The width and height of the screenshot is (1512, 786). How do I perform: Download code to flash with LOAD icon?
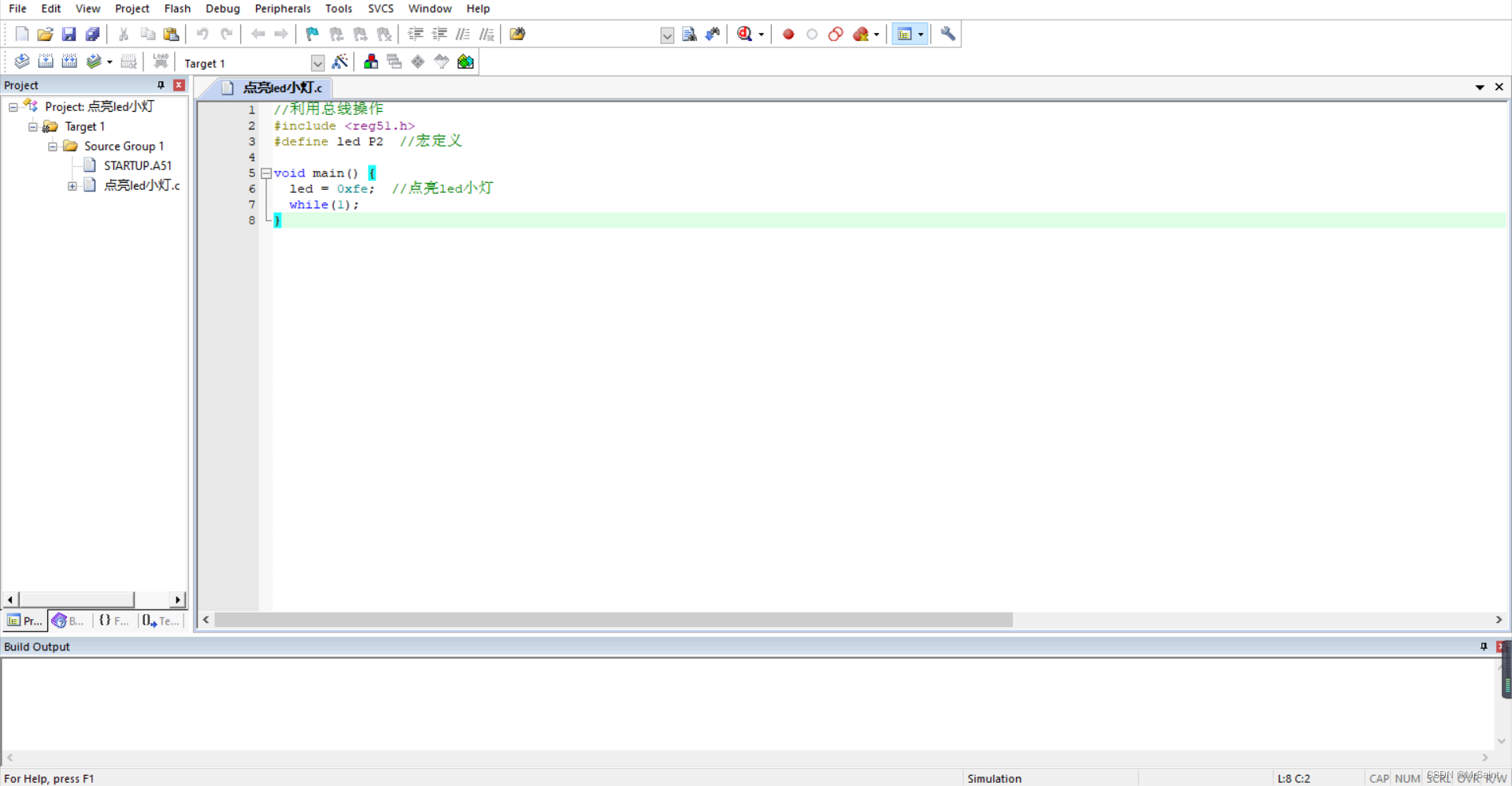pos(161,61)
